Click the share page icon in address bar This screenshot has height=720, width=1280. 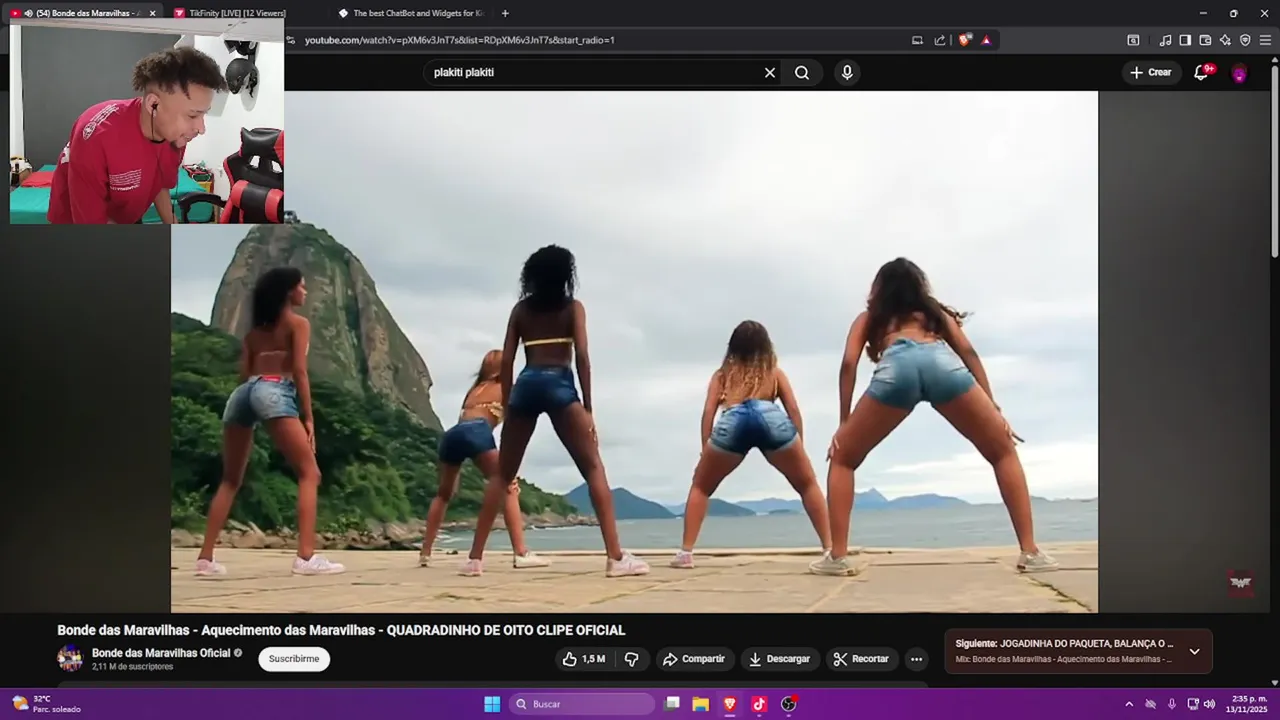click(x=940, y=40)
